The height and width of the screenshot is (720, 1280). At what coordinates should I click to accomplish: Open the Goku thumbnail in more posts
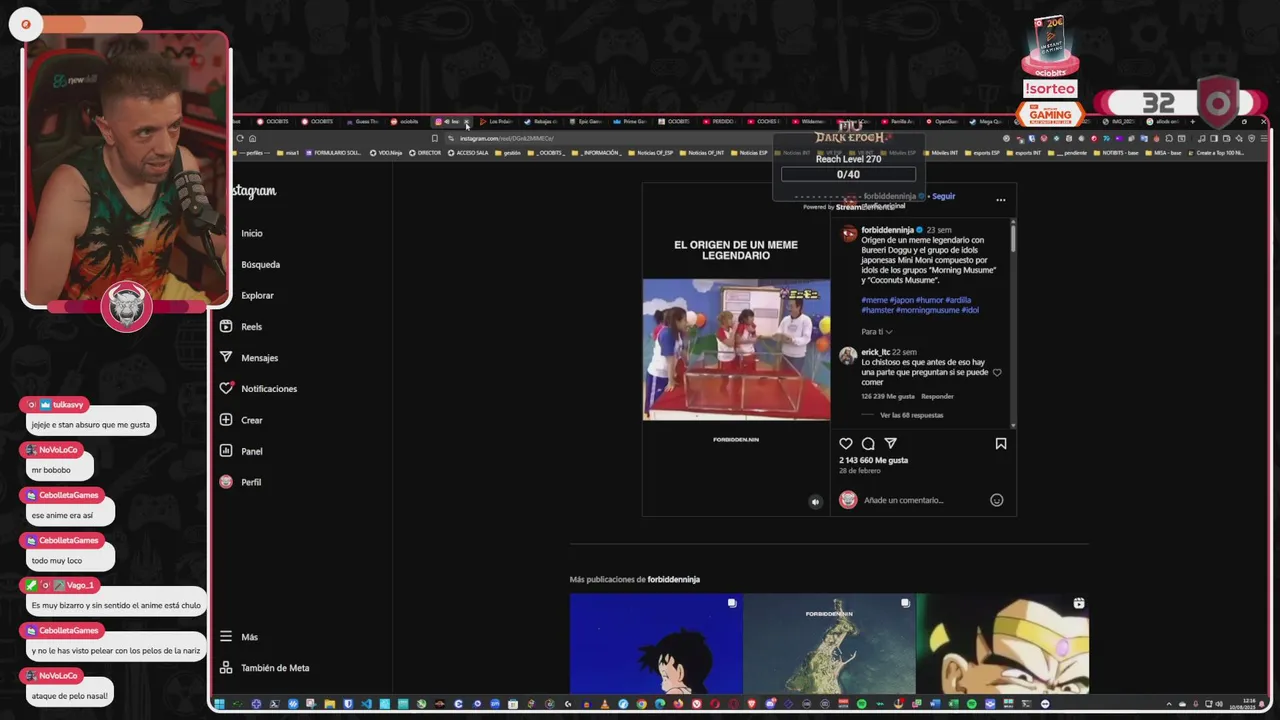point(656,643)
